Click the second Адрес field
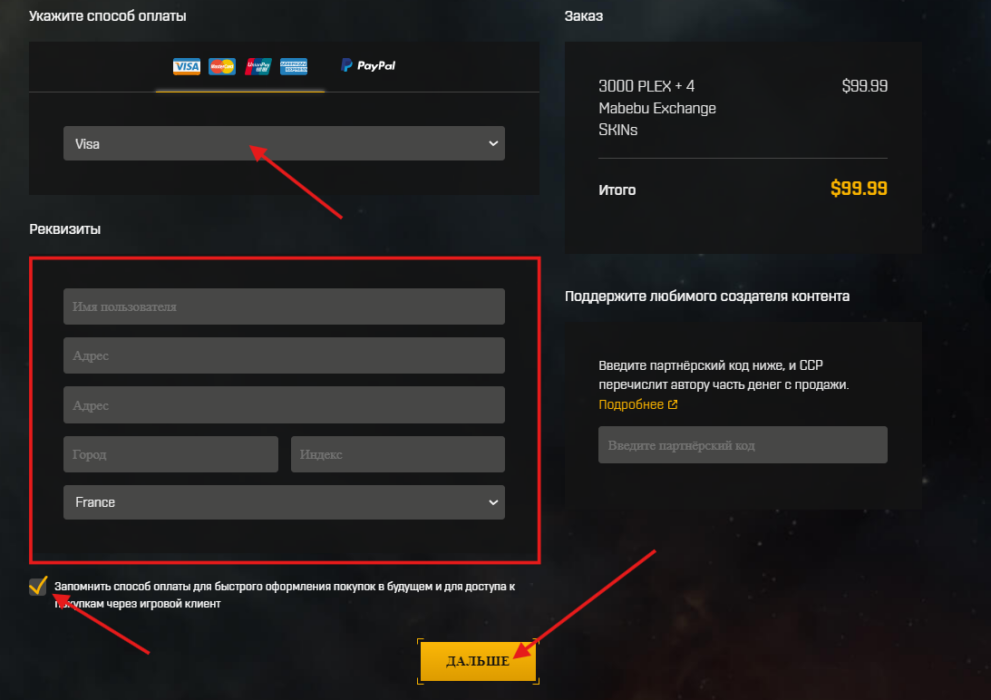The width and height of the screenshot is (991, 700). [284, 405]
